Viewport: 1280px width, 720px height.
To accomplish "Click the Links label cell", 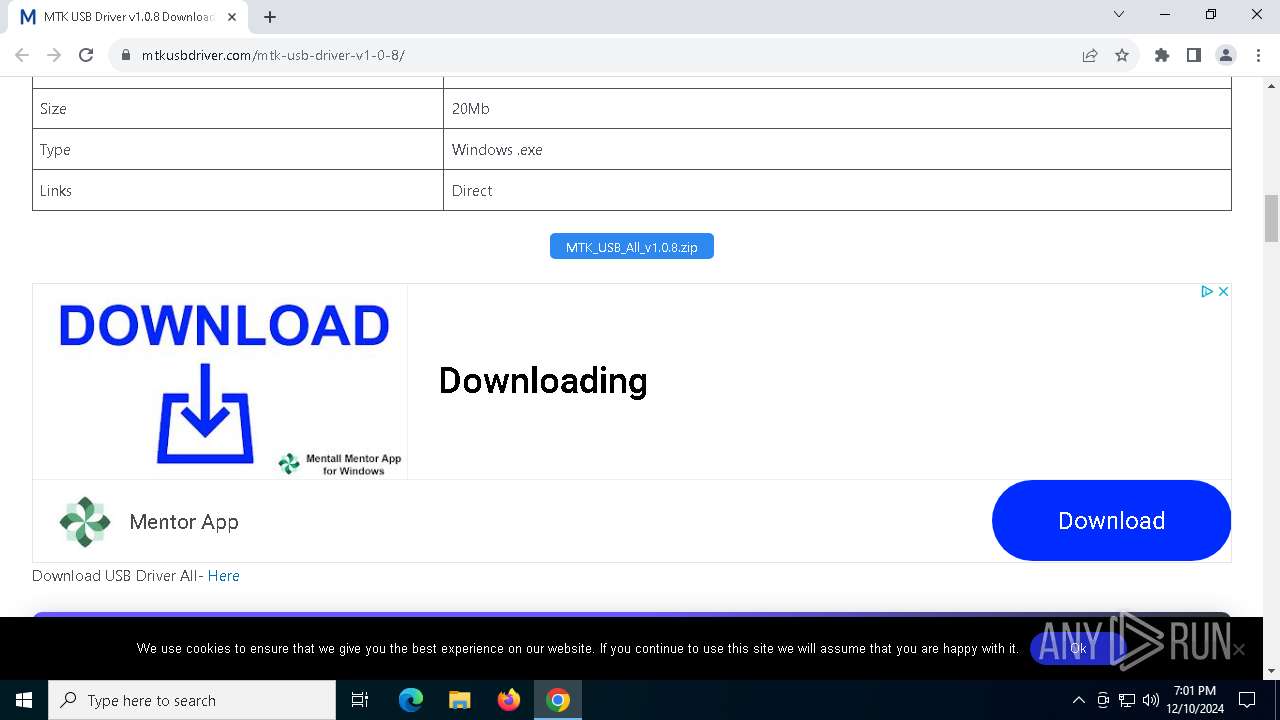I will pos(238,191).
